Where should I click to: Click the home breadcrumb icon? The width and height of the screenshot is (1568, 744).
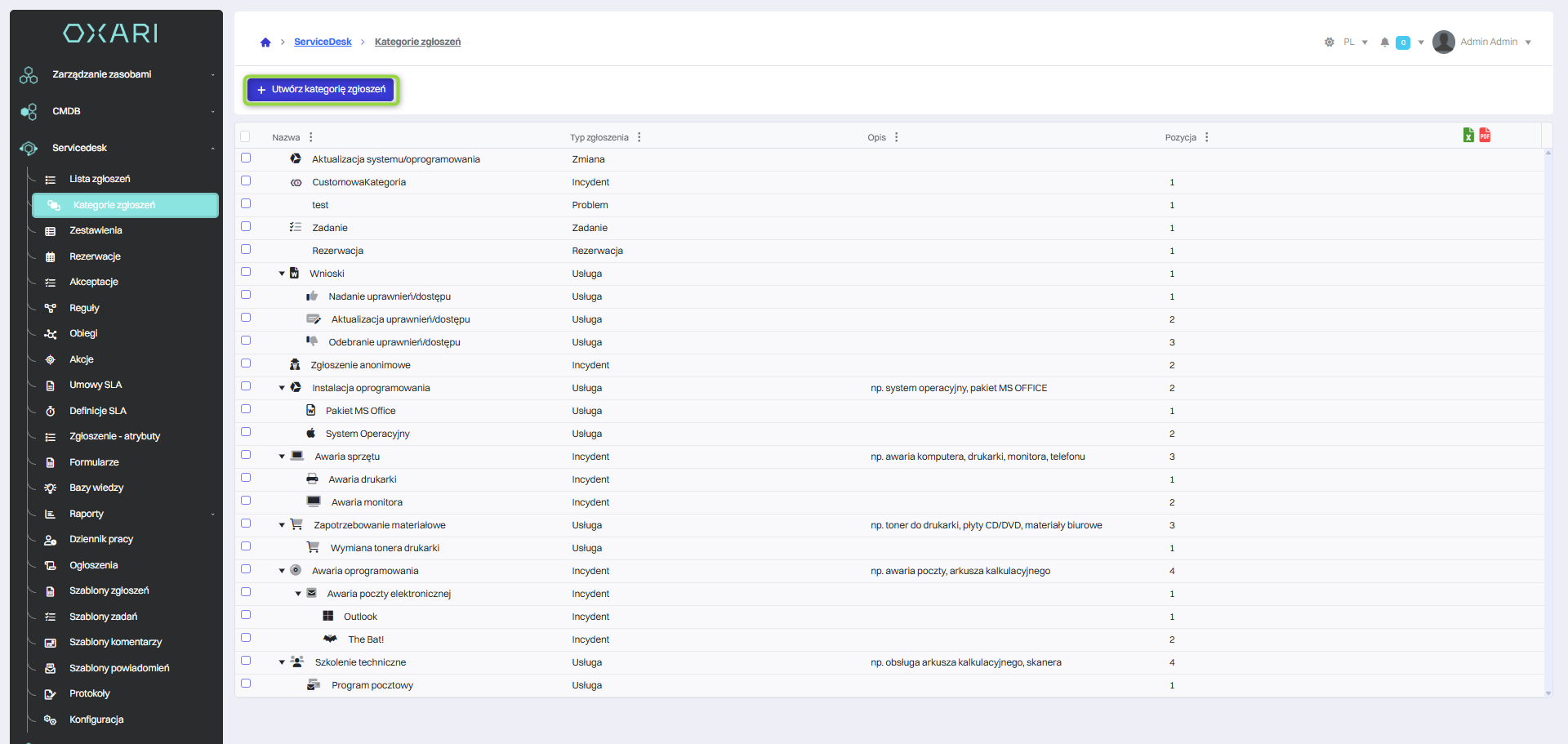tap(265, 42)
